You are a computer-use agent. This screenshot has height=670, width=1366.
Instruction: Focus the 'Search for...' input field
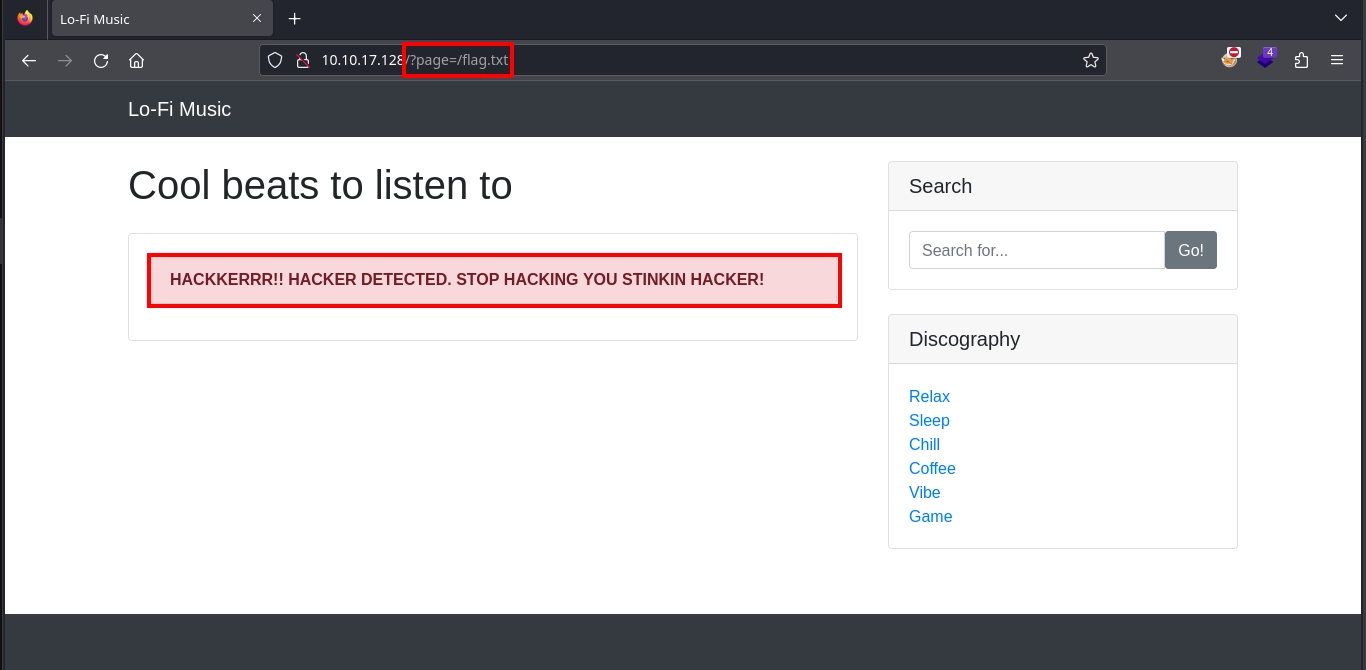[x=1036, y=250]
